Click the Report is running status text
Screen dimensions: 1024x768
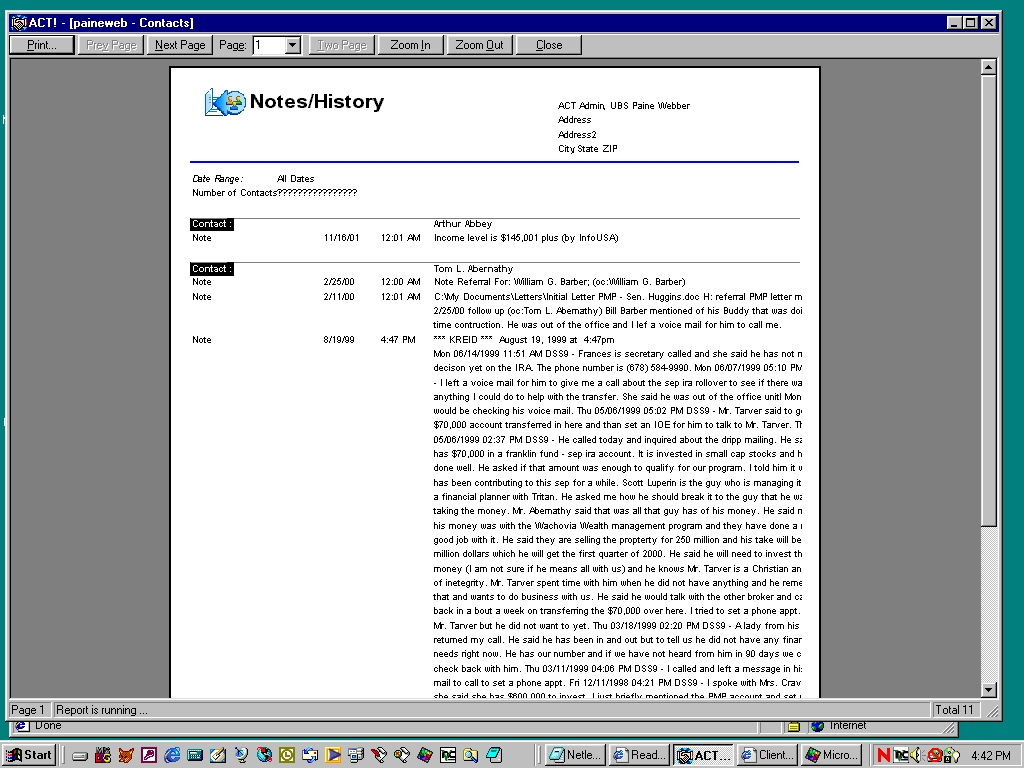(x=101, y=710)
